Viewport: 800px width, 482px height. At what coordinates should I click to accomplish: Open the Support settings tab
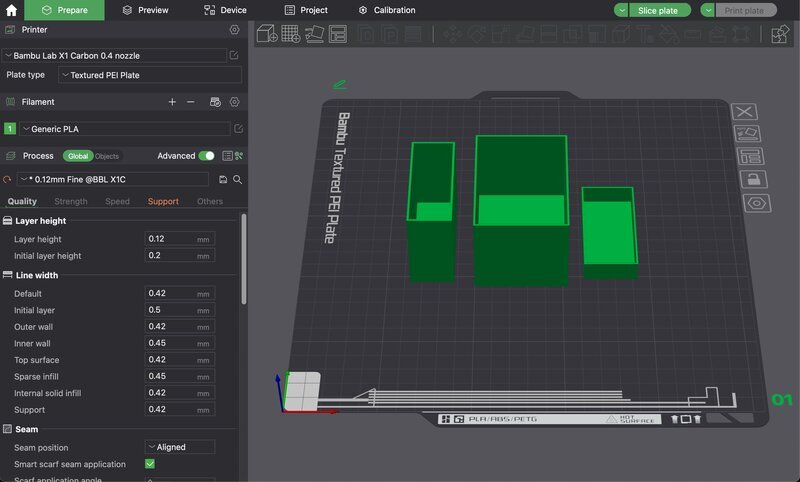coord(163,201)
